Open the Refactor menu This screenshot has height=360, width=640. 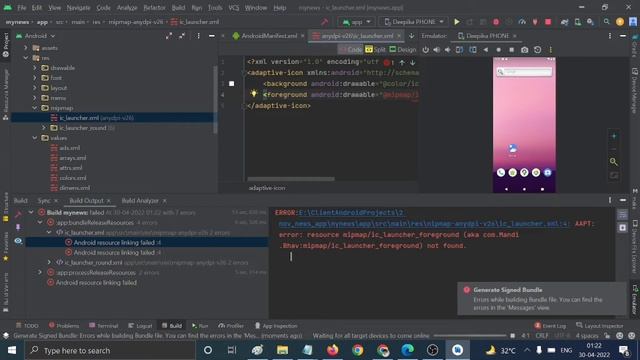[154, 8]
